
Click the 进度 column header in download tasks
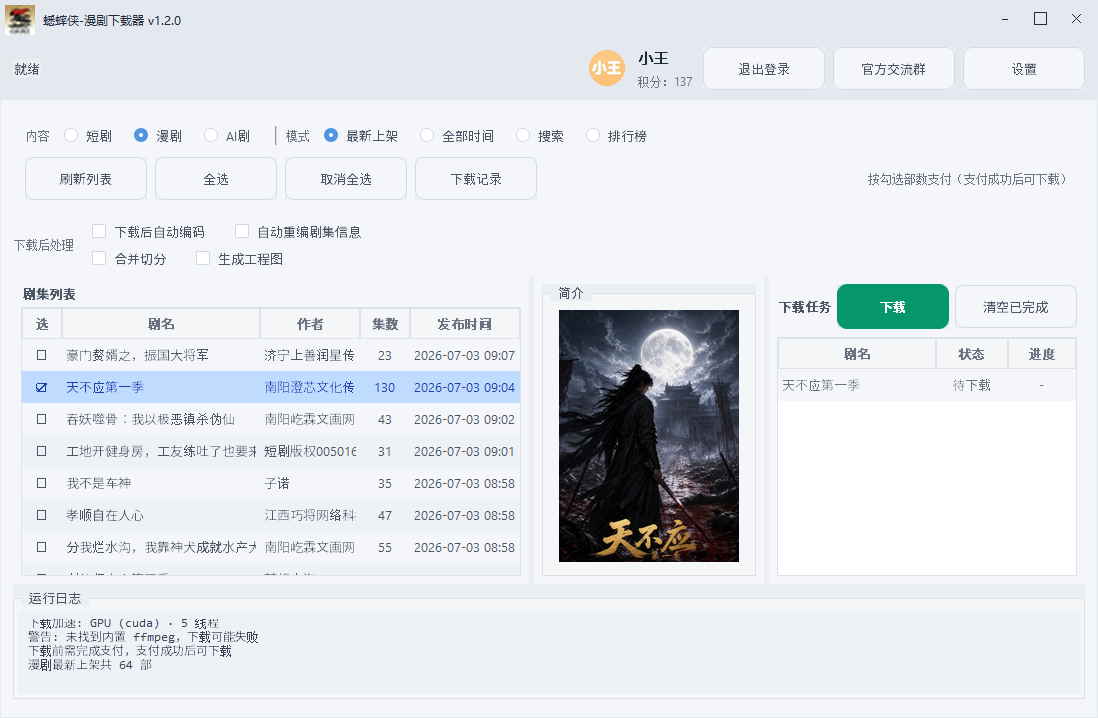(1041, 354)
